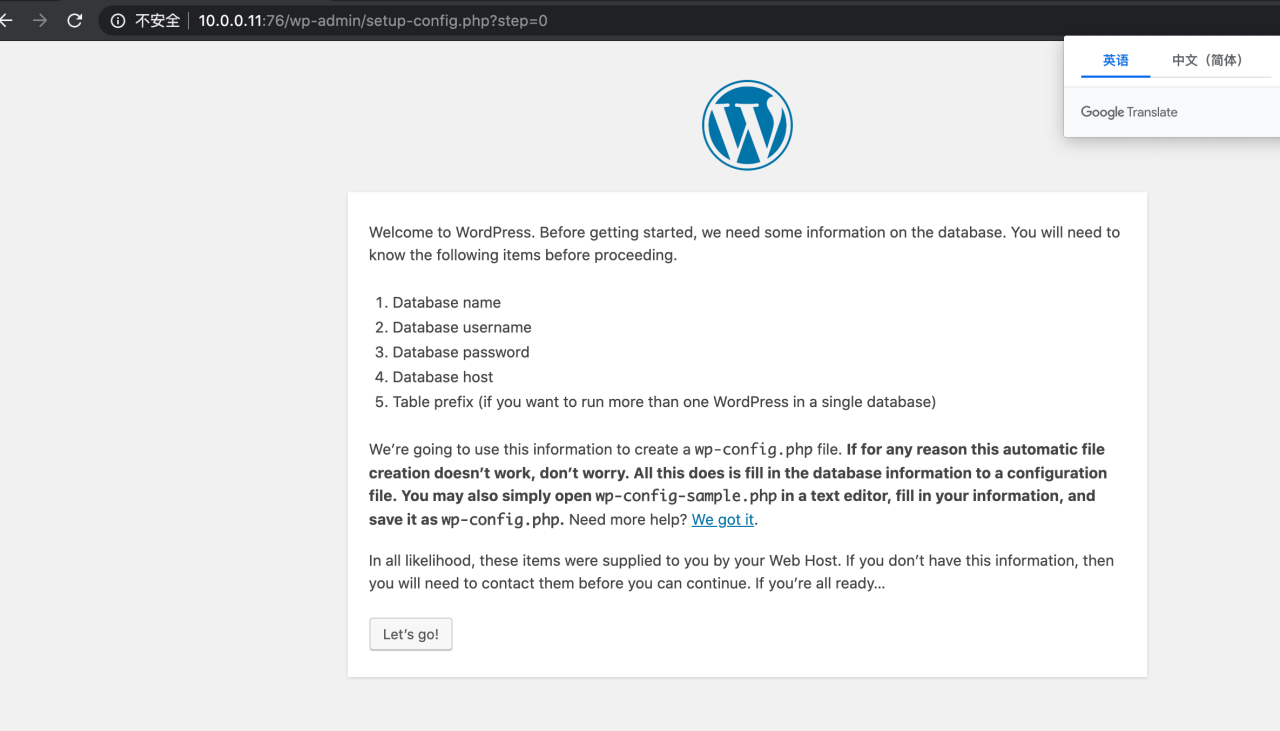Click the "Database username" list item
Viewport: 1280px width, 731px height.
coord(461,327)
